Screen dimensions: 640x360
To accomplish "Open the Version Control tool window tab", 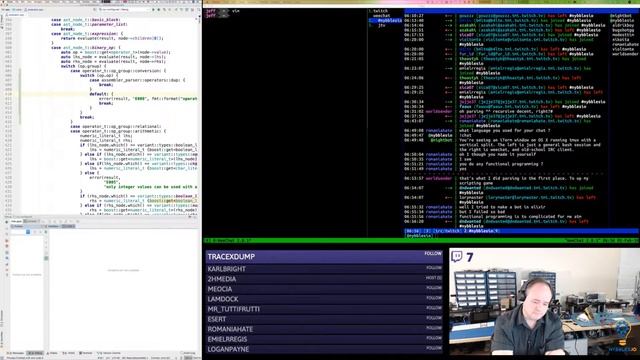I will click(109, 353).
